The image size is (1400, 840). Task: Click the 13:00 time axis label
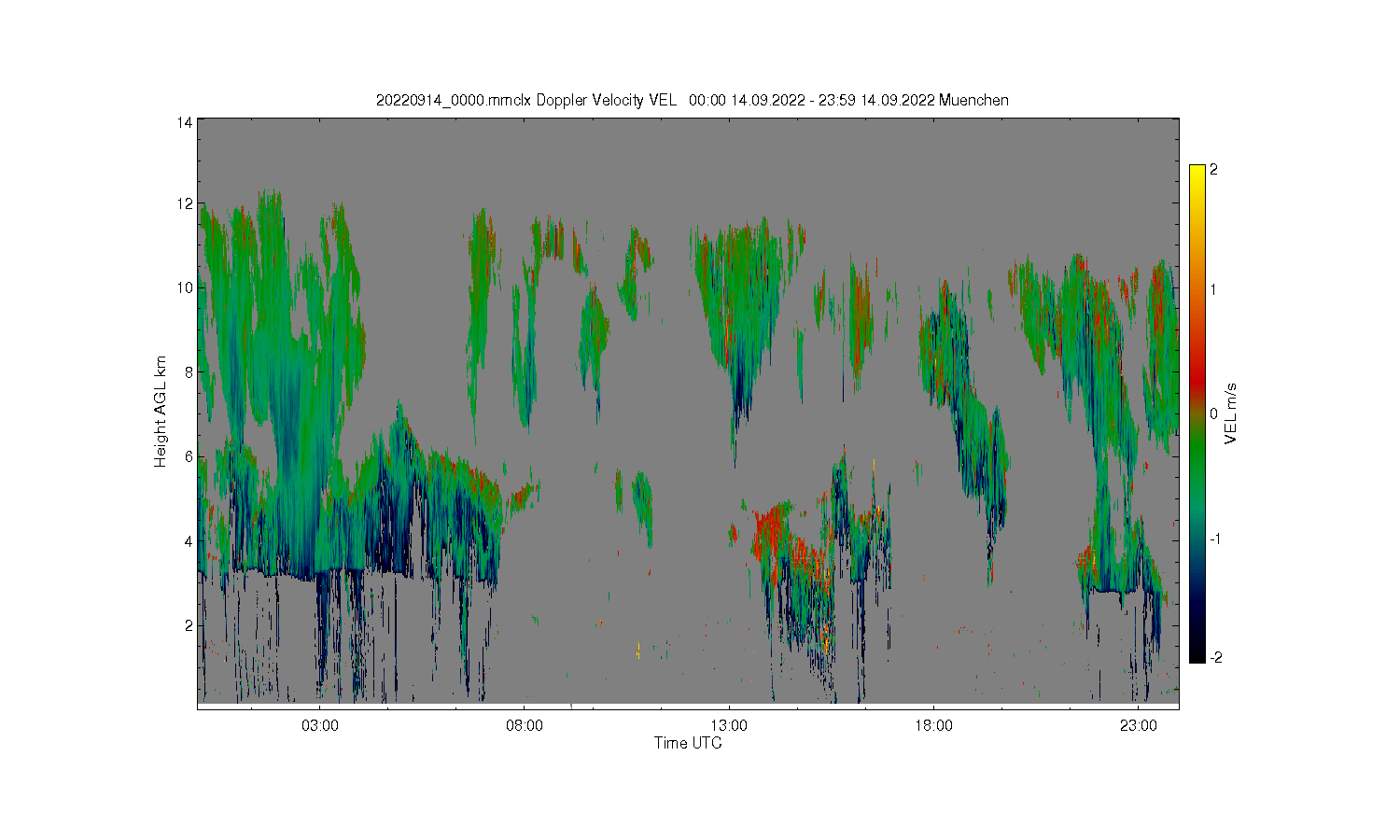[x=729, y=726]
